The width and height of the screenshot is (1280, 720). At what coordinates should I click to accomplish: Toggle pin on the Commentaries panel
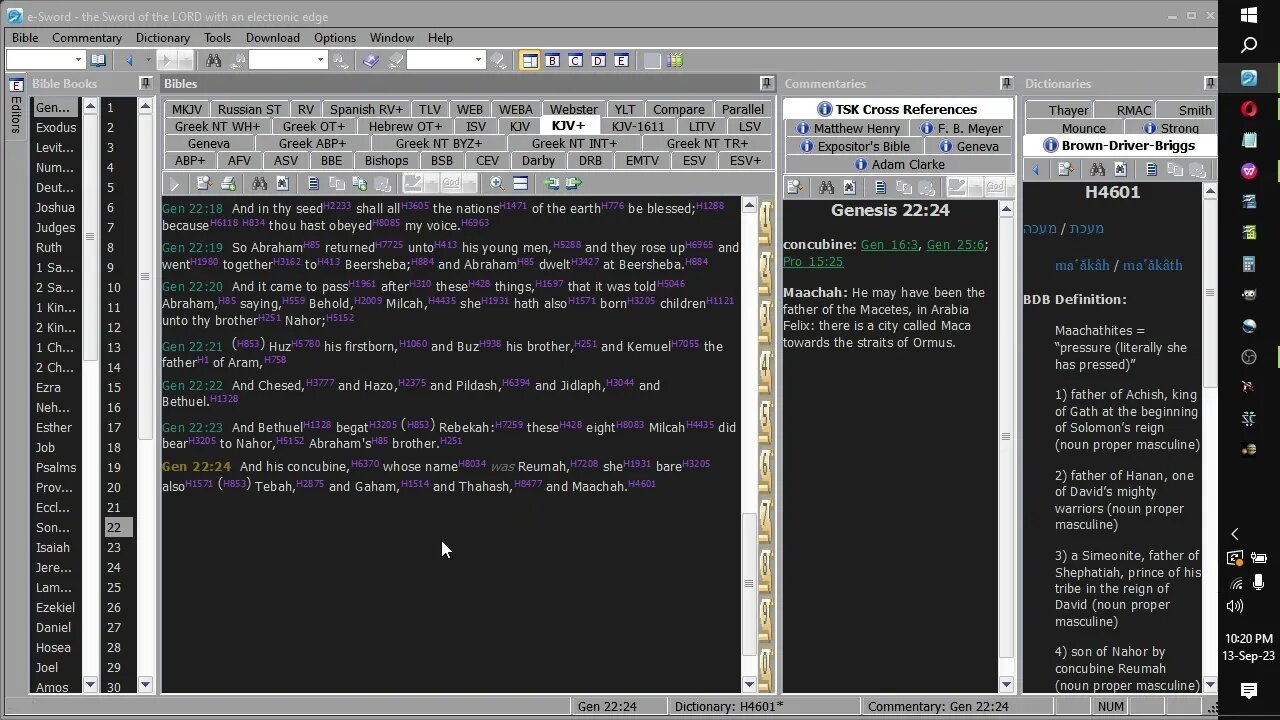pos(1007,83)
